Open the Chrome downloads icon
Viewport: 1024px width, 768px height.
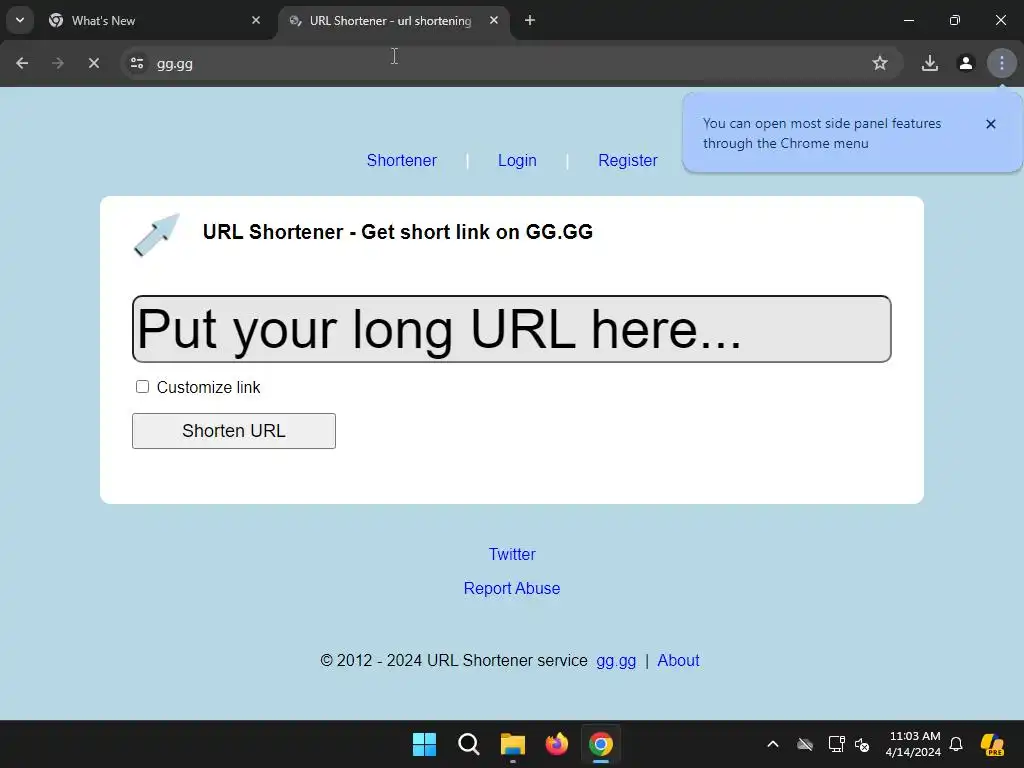click(930, 63)
